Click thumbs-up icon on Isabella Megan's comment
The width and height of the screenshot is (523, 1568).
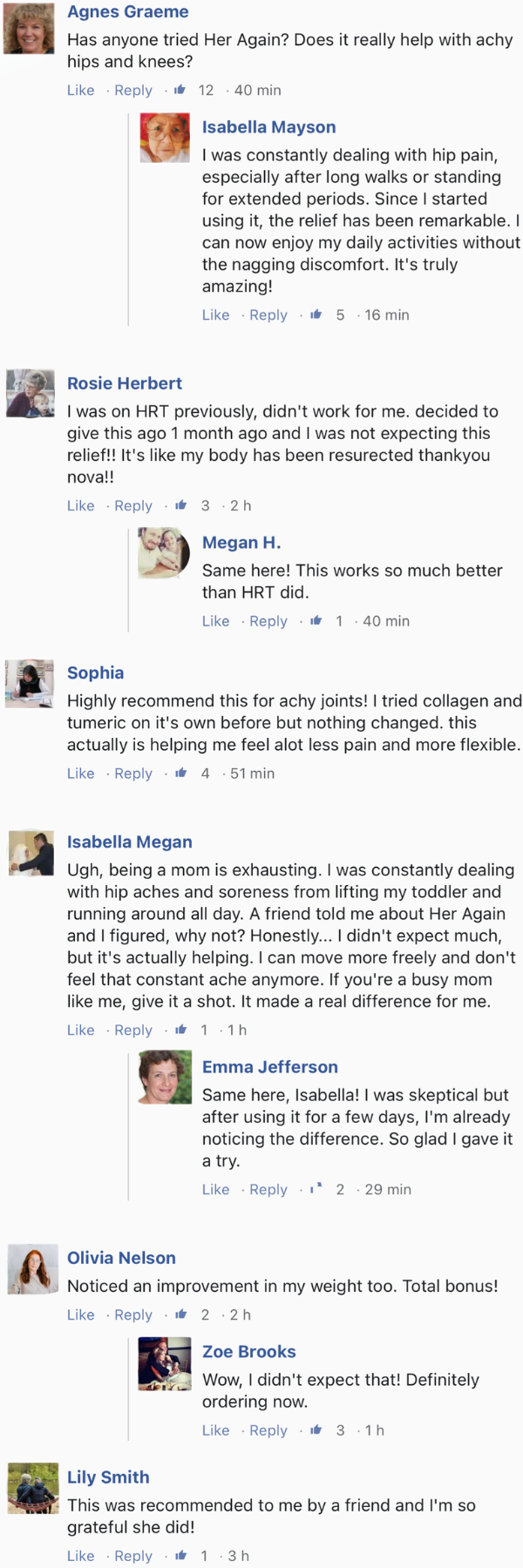pos(180,1030)
